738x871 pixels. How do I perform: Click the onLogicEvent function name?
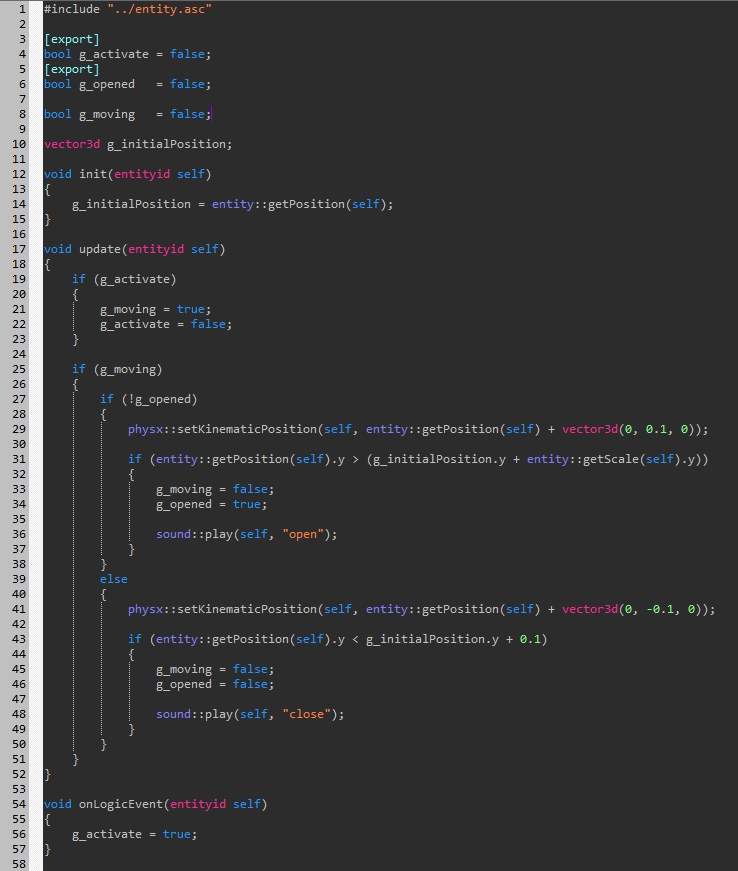click(x=121, y=804)
